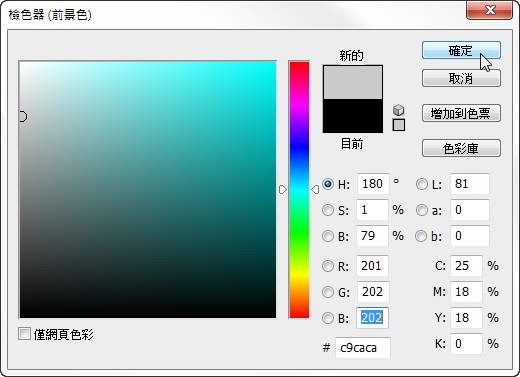Click the vertical hue spectrum slider

[x=299, y=189]
